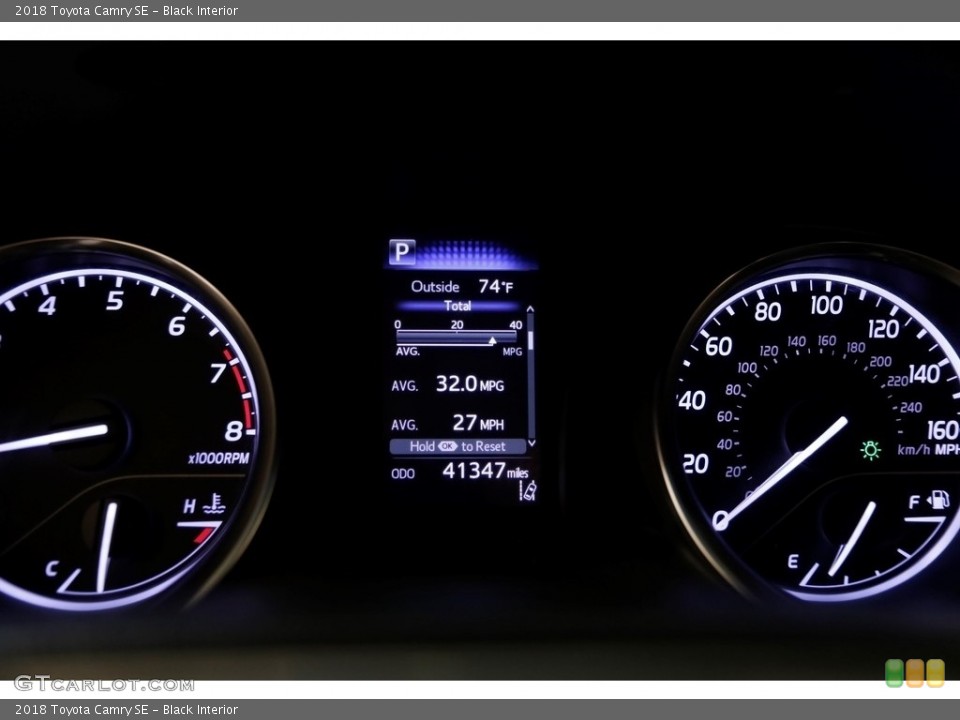Click the 240 km/h inner scale mark

coord(910,407)
